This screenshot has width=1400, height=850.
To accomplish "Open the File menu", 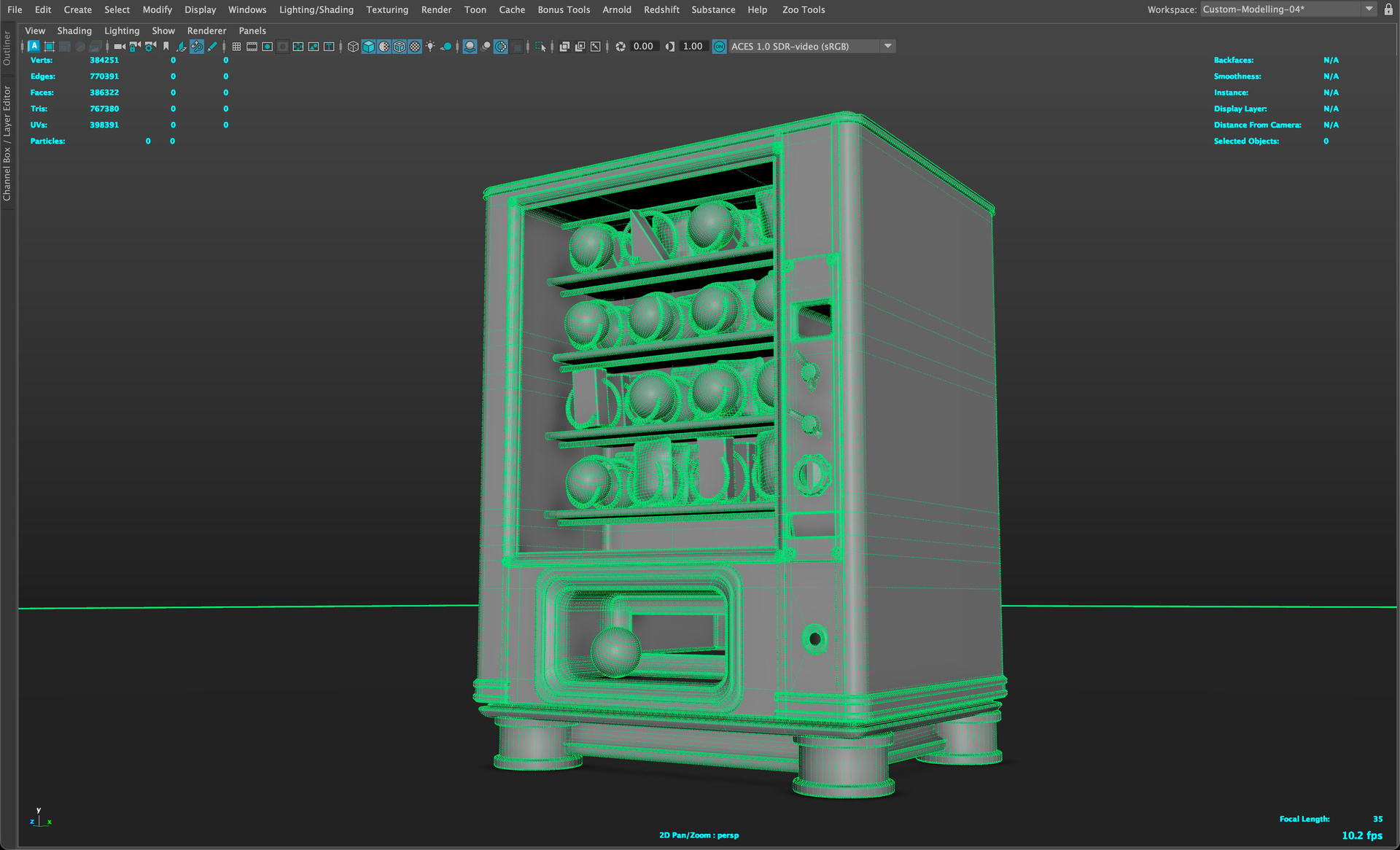I will 15,9.
